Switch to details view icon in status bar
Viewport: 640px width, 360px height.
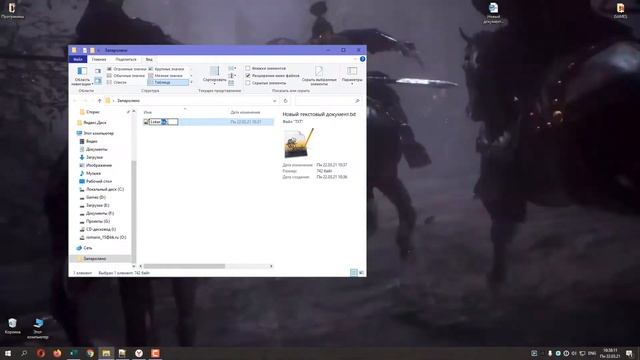point(353,273)
